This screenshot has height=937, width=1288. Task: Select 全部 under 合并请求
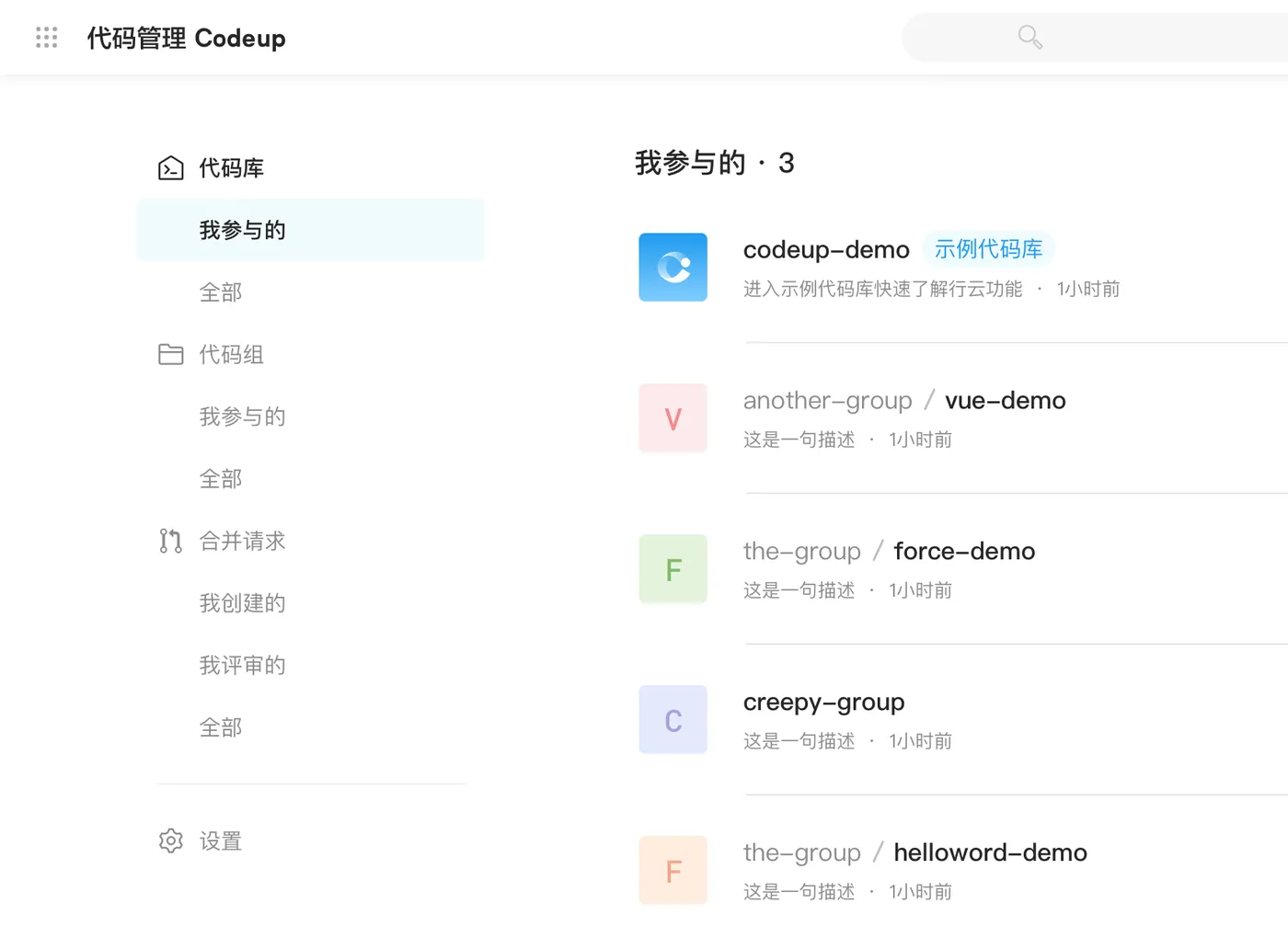click(221, 727)
